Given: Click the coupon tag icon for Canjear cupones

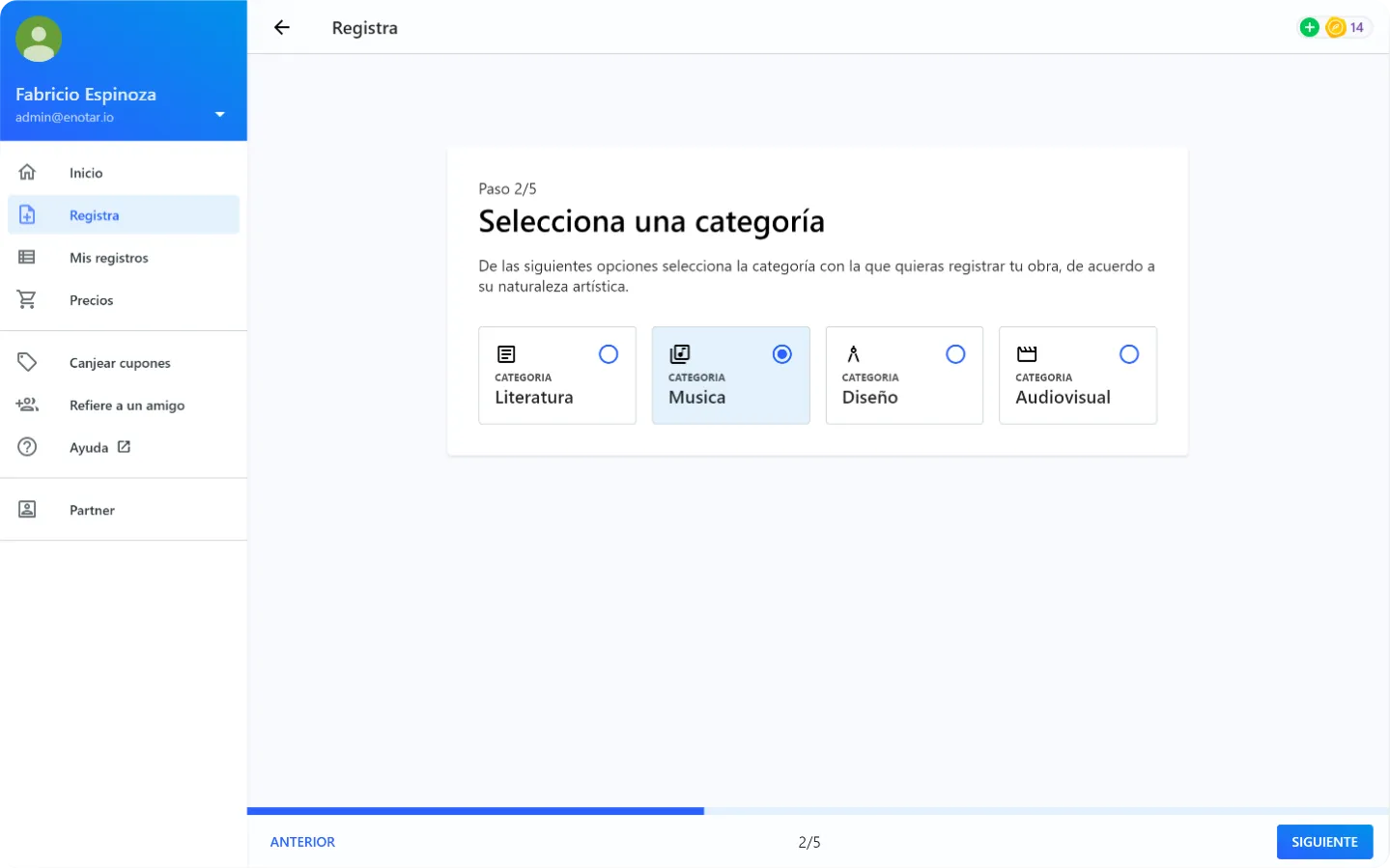Looking at the screenshot, I should 27,362.
